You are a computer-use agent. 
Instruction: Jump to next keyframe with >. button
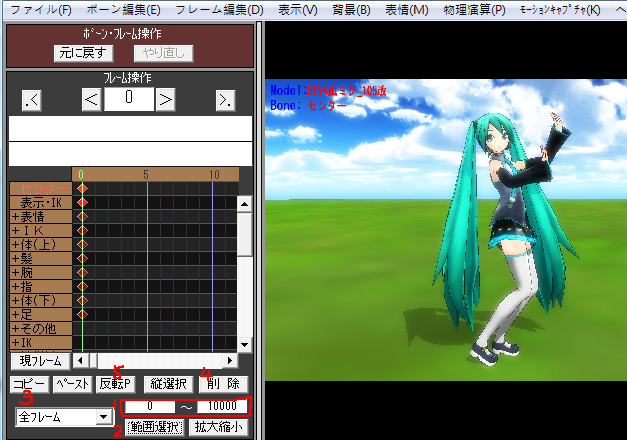pos(226,100)
